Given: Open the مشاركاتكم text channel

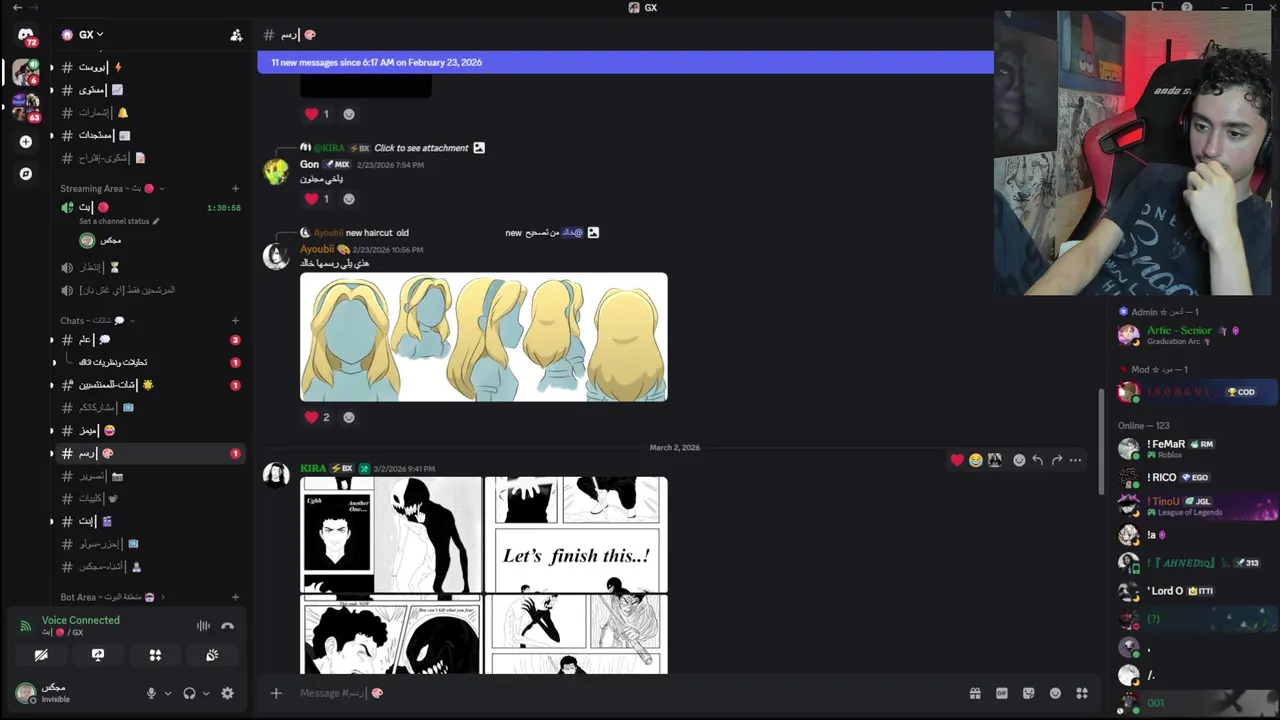Looking at the screenshot, I should pos(148,408).
